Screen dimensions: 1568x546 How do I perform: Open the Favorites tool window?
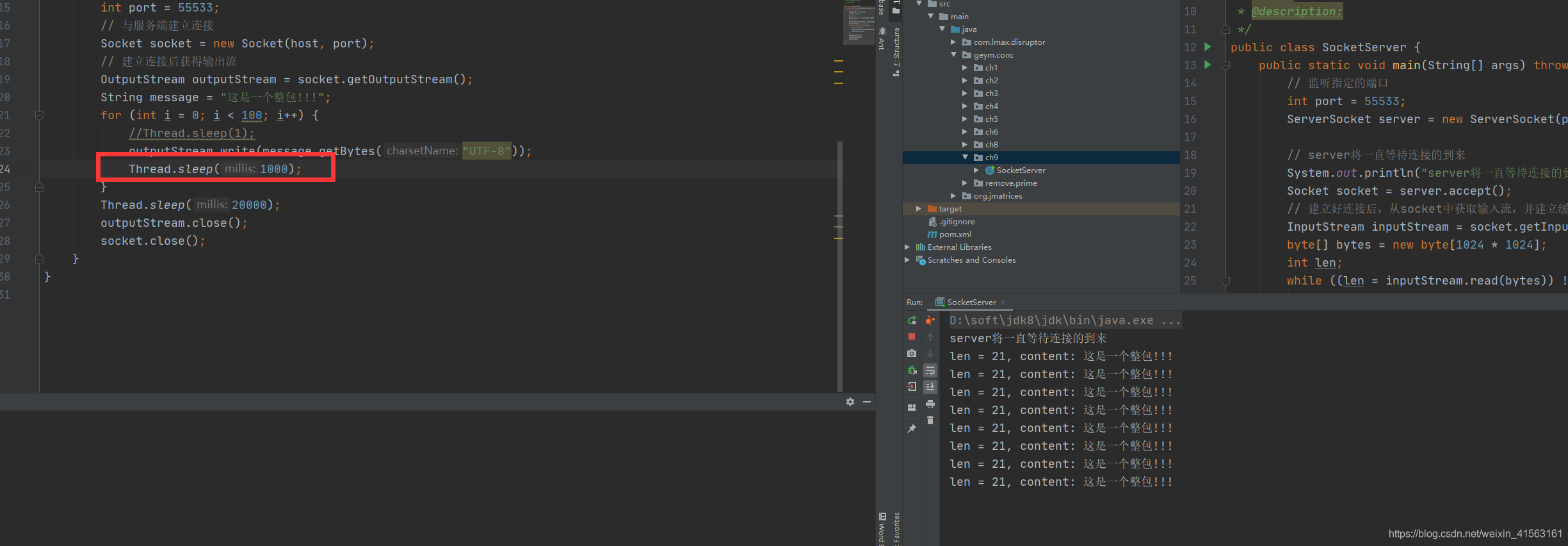pos(896,529)
